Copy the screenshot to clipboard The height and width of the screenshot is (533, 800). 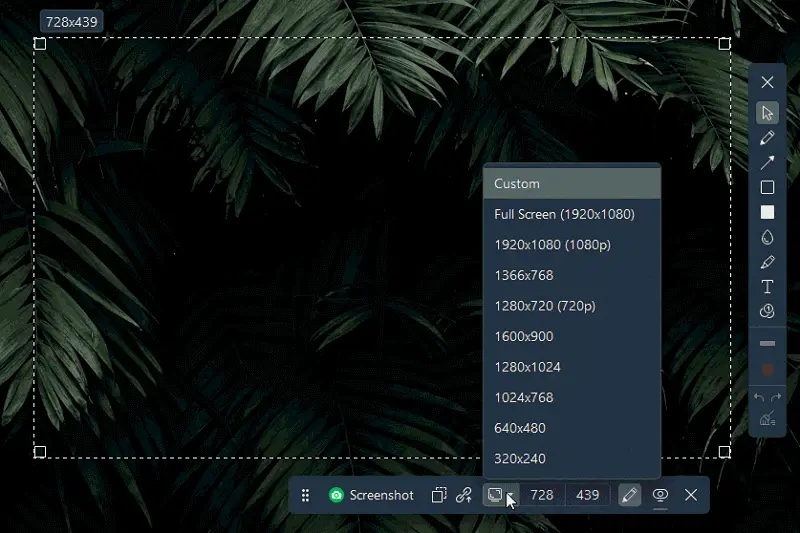[439, 495]
